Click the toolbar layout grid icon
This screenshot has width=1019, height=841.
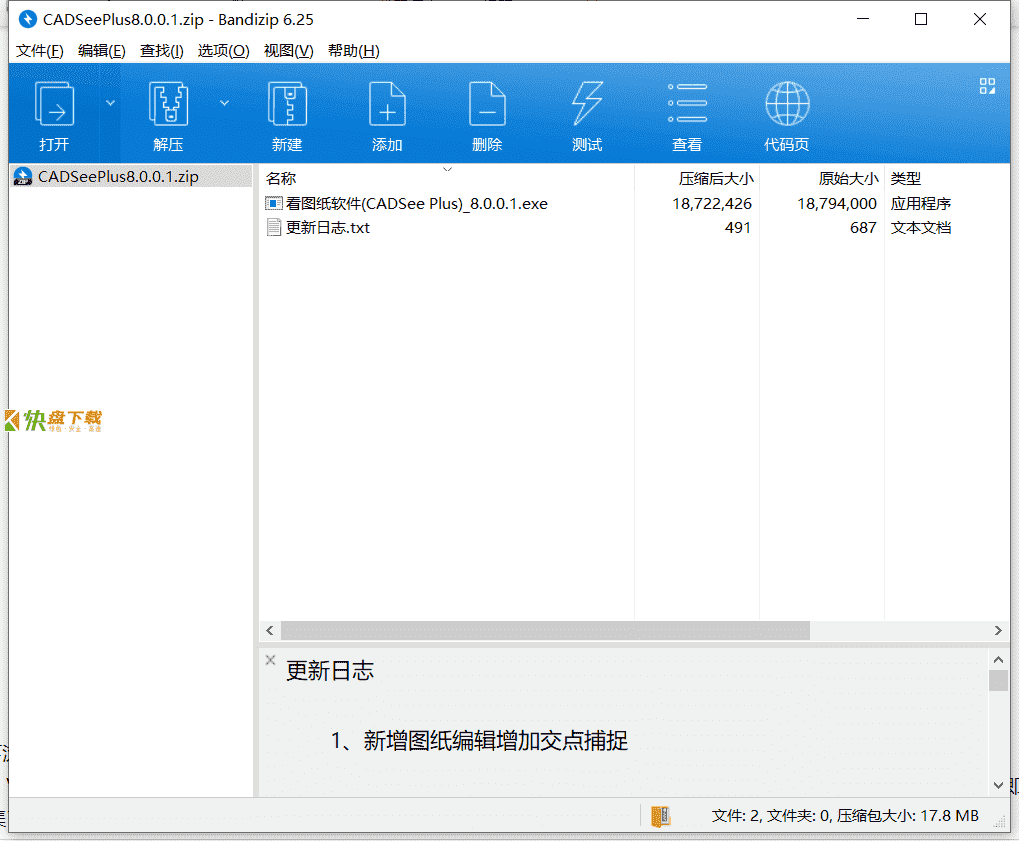tap(987, 86)
